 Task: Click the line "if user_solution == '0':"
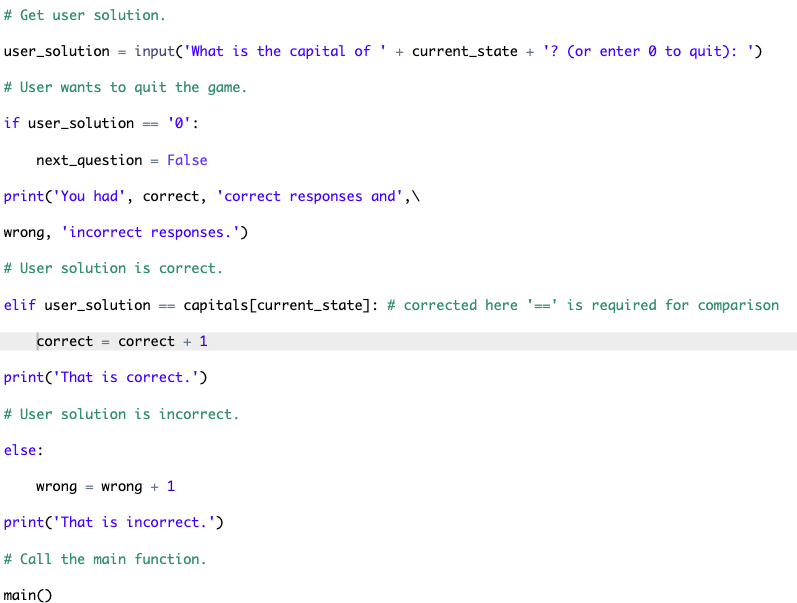pyautogui.click(x=101, y=124)
